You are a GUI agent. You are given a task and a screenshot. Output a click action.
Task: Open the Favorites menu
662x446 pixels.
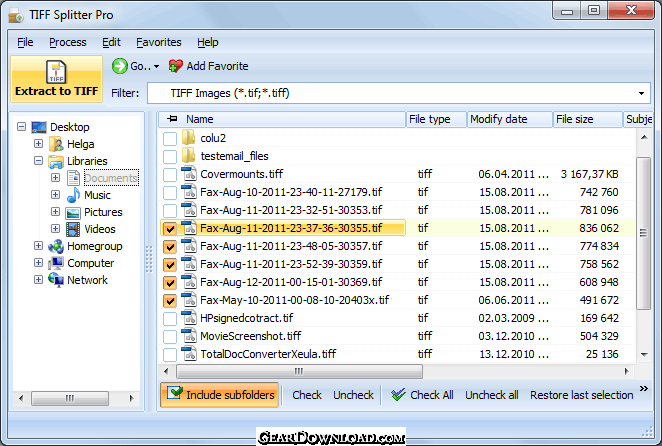pyautogui.click(x=158, y=42)
